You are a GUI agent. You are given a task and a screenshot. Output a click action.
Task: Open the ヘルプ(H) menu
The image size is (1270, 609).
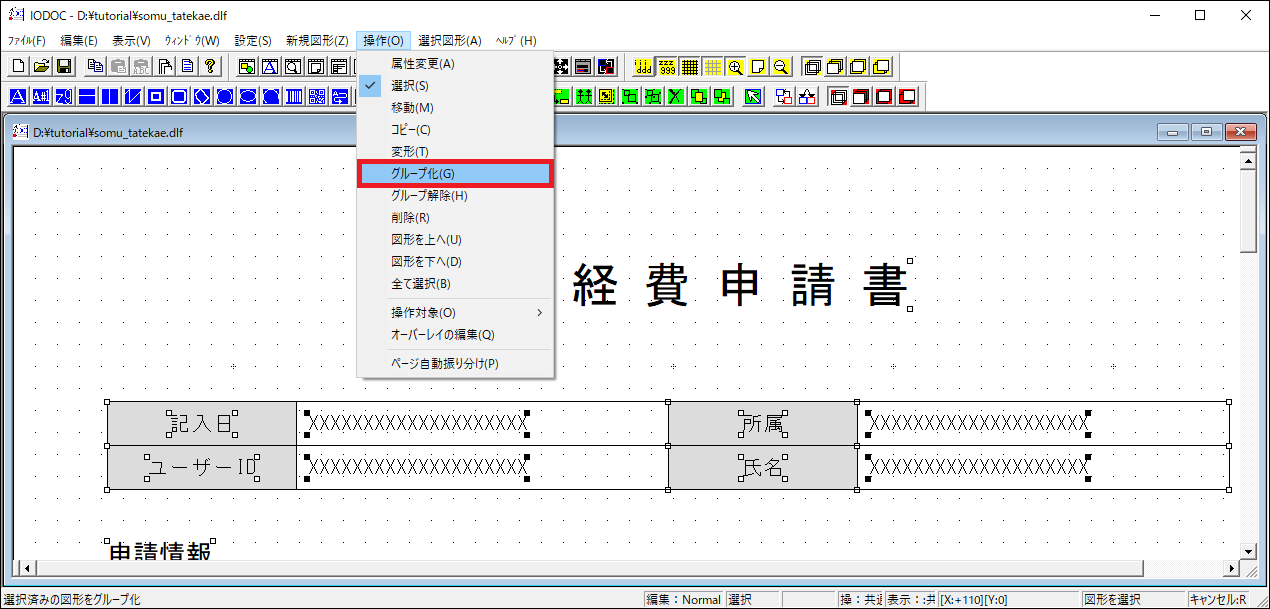(516, 41)
